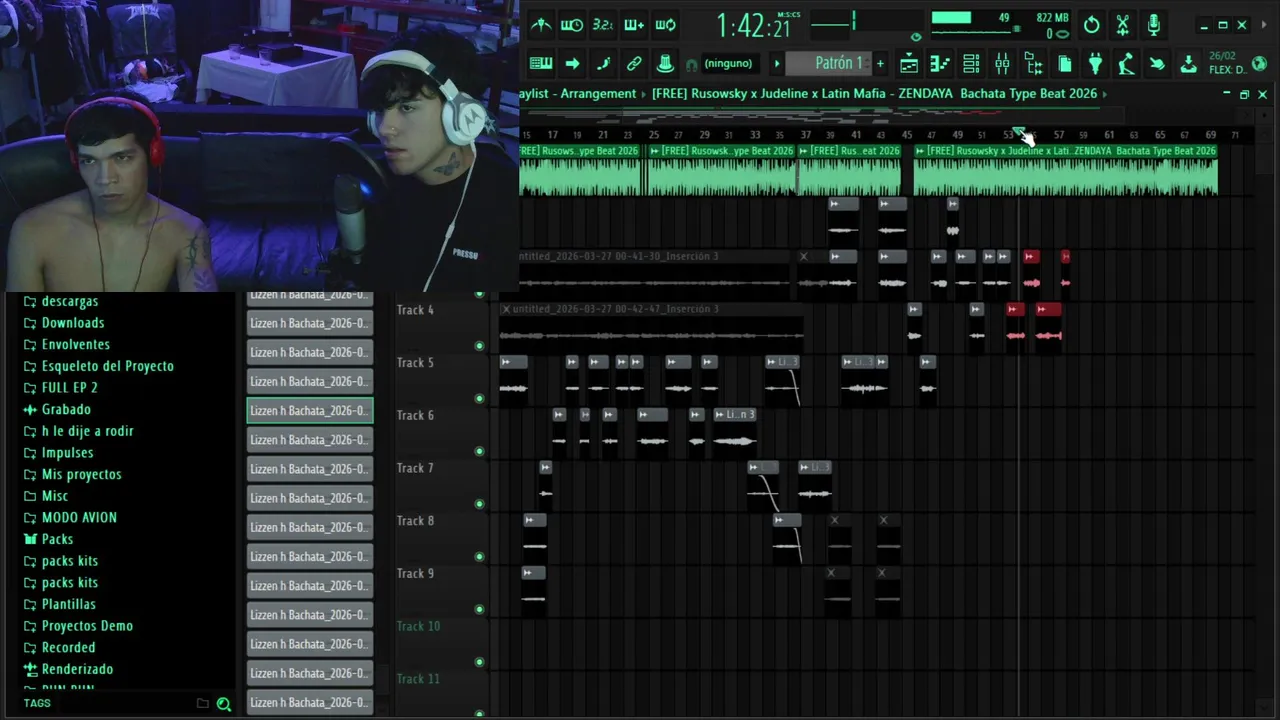Image resolution: width=1280 pixels, height=720 pixels.
Task: Click the magnifier search icon in browser
Action: pos(224,704)
